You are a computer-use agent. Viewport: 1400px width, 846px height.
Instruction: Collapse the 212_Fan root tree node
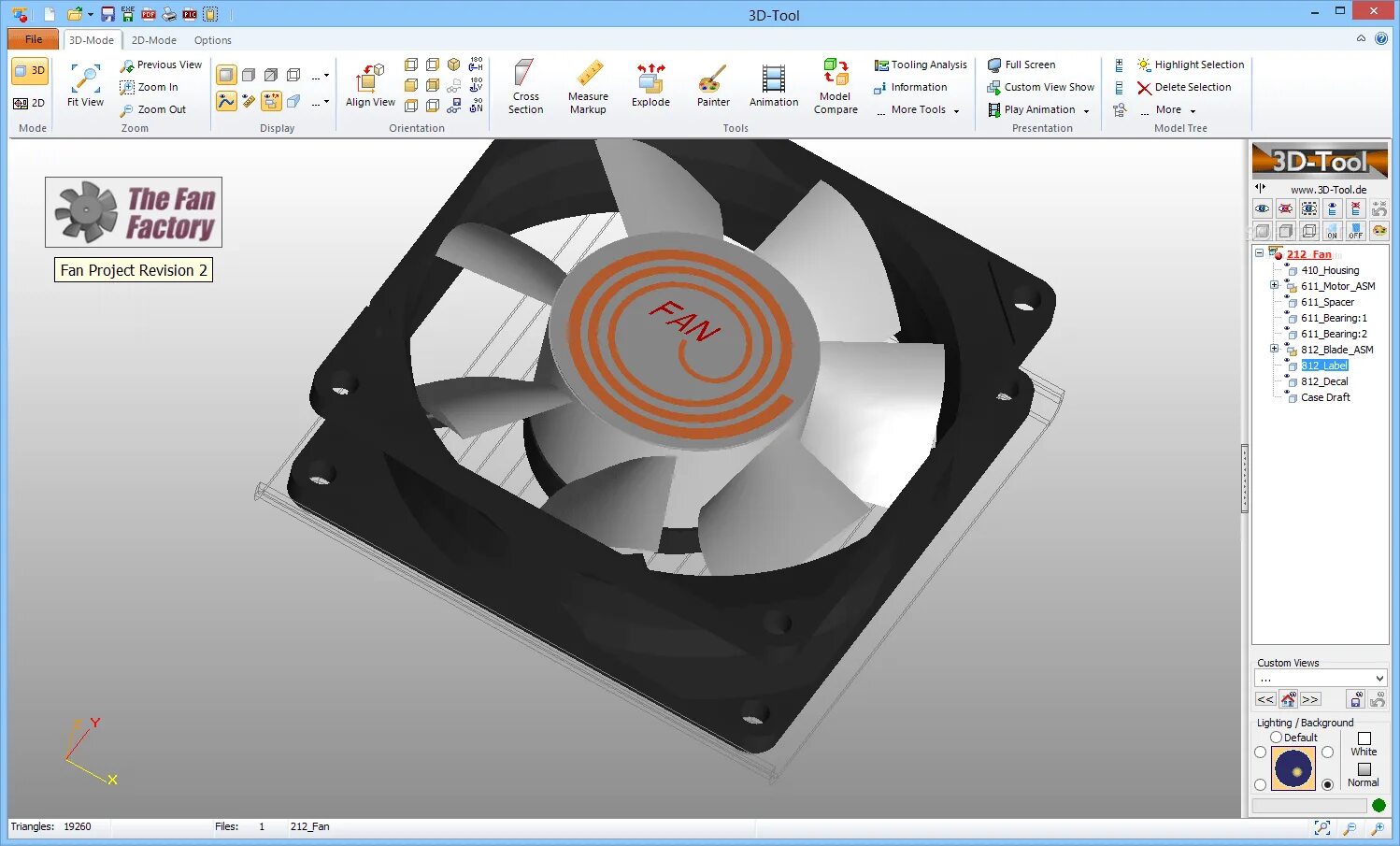1259,253
